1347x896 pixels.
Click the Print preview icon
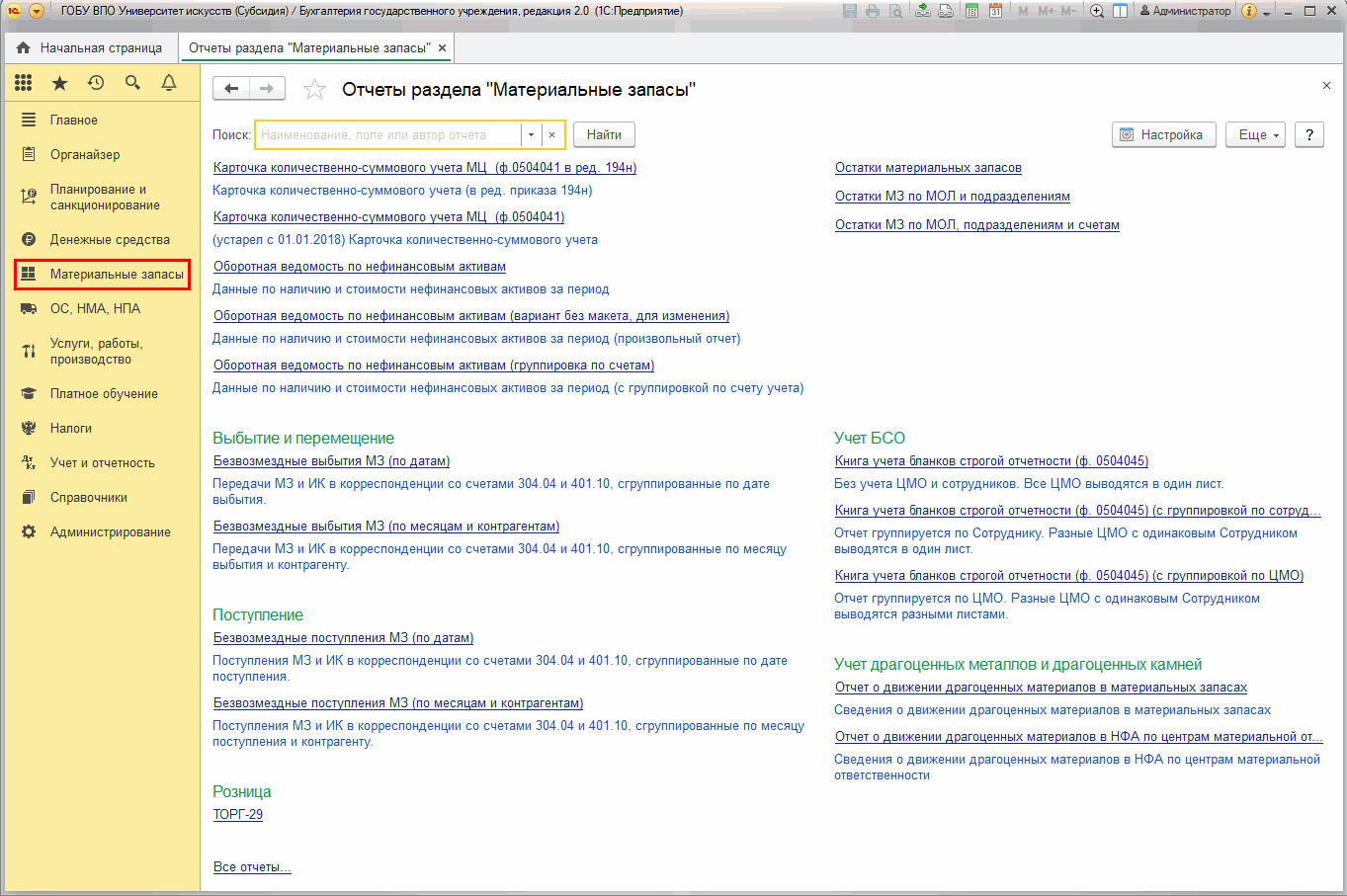pyautogui.click(x=895, y=11)
